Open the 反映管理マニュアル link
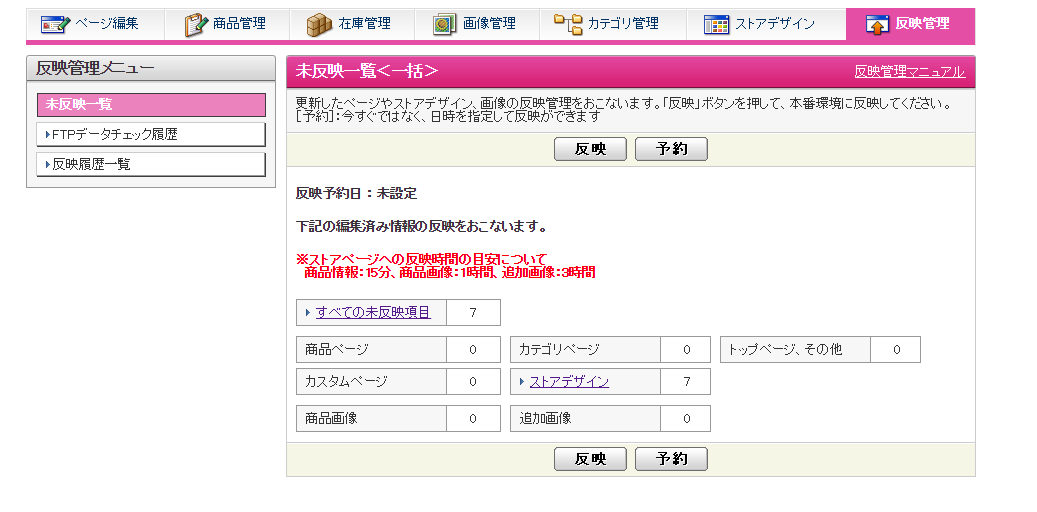Screen dimensions: 1037x512 909,72
